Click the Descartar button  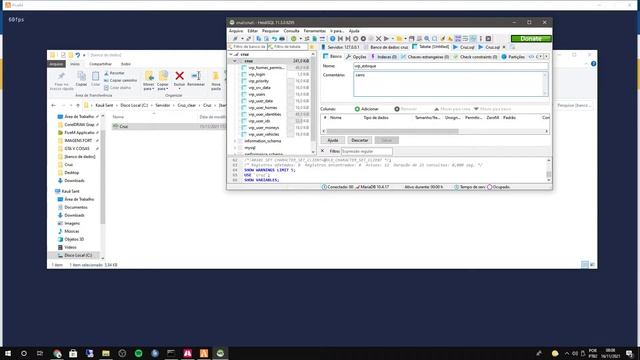click(x=360, y=140)
